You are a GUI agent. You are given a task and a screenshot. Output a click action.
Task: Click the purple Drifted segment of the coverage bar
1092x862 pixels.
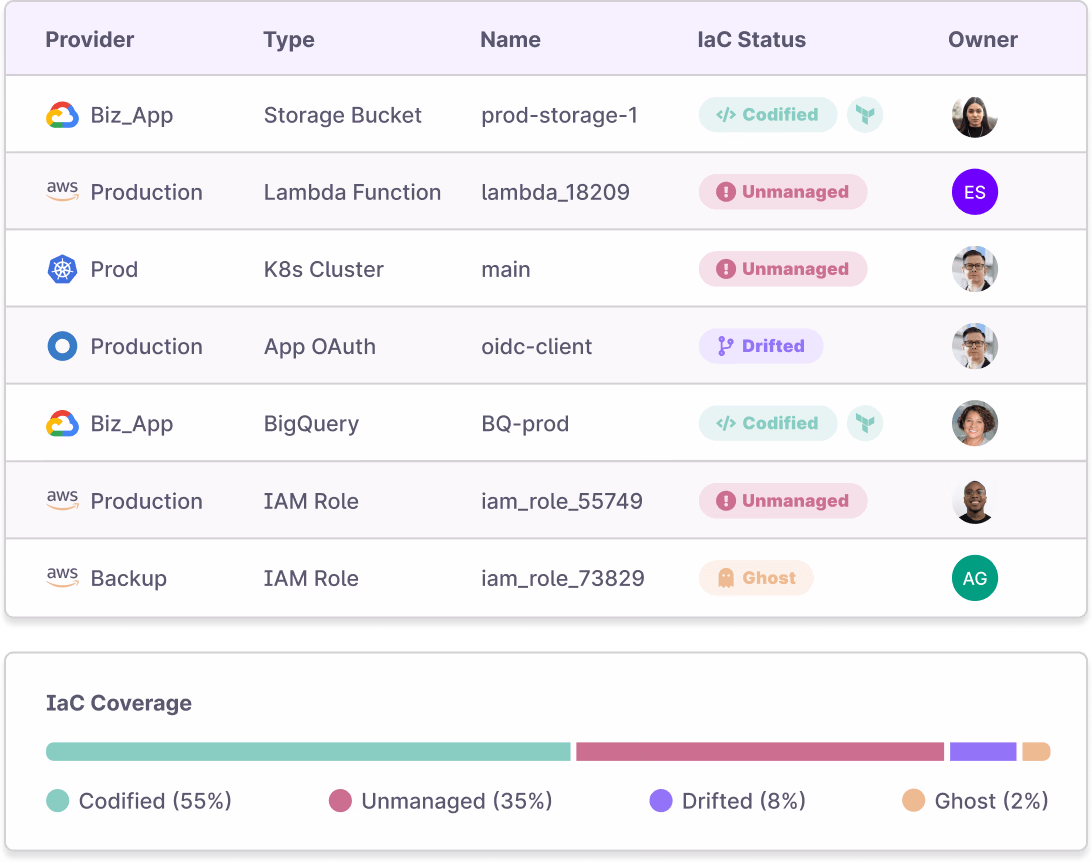(983, 751)
